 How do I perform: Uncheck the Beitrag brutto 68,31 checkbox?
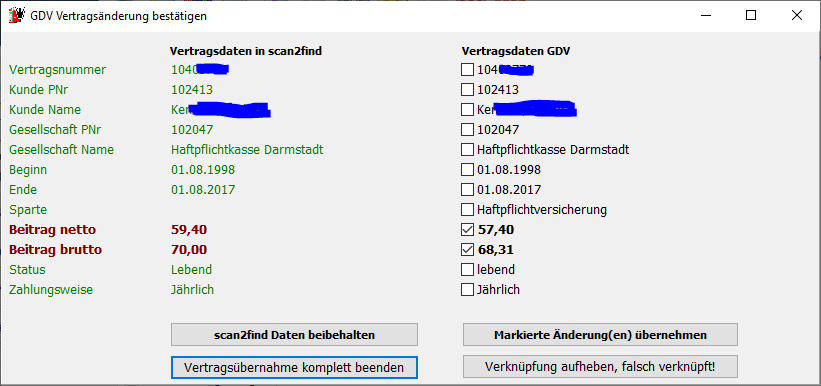point(467,250)
